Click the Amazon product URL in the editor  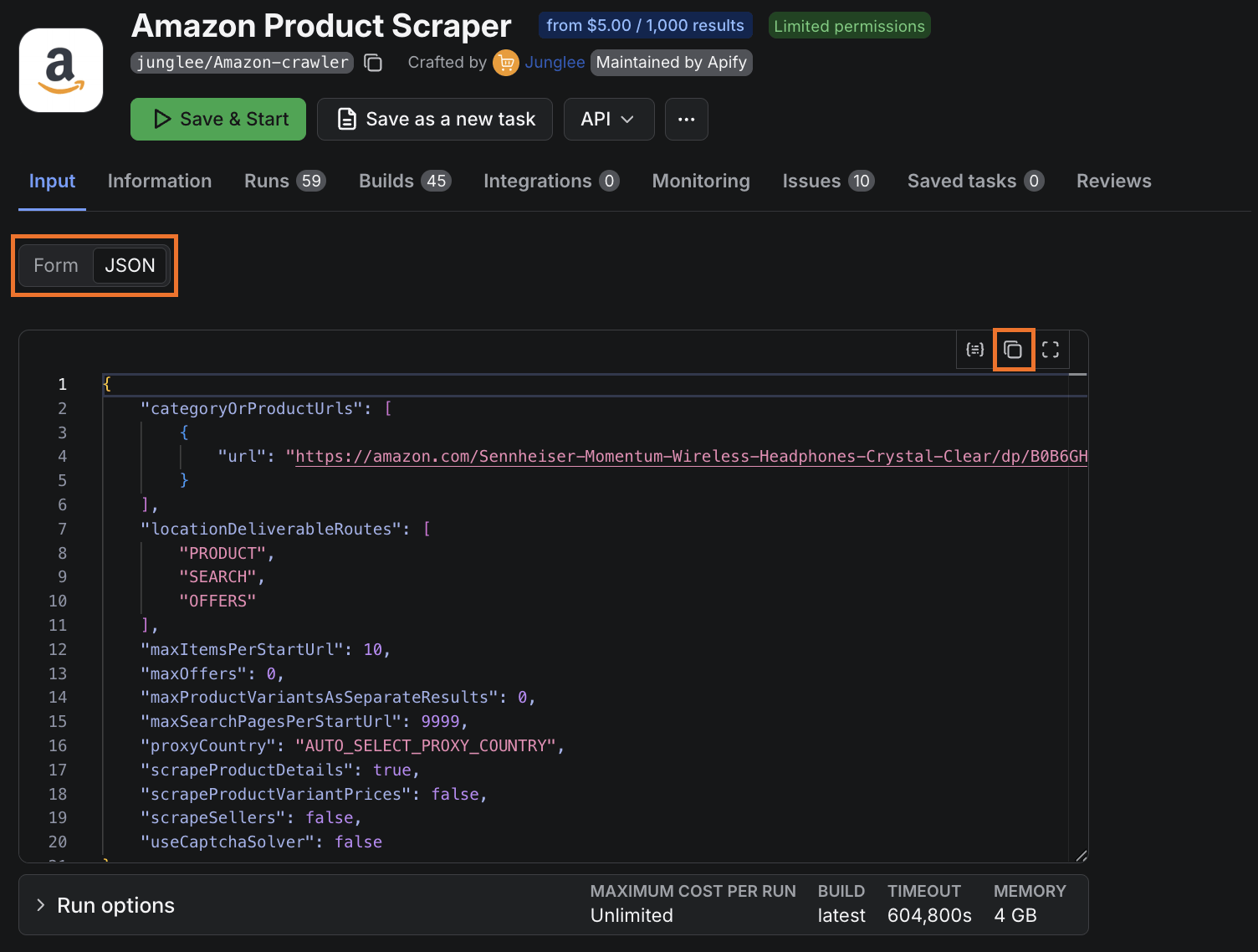pos(692,457)
